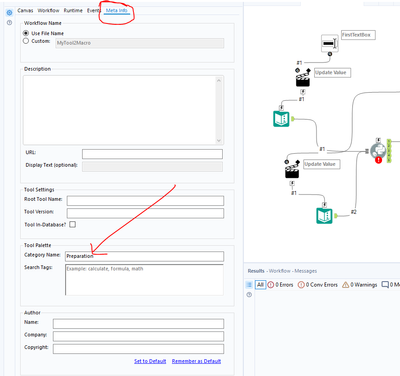
Task: Click the Warnings triangle filter icon
Action: [346, 285]
